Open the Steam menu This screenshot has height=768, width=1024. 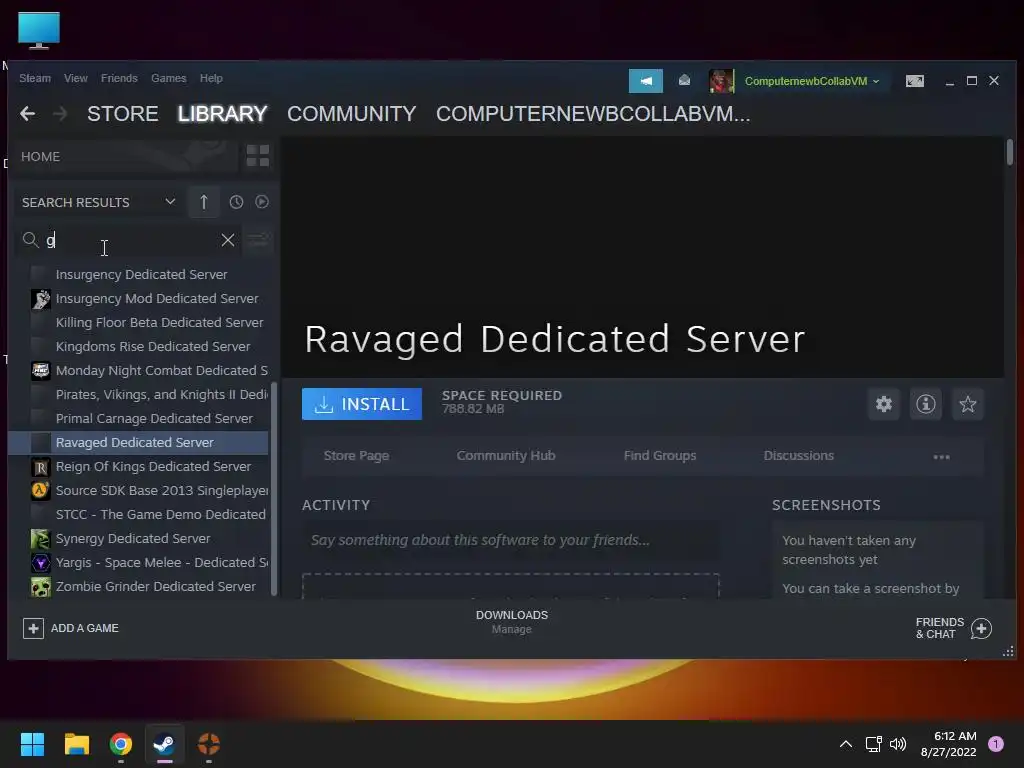(x=35, y=78)
